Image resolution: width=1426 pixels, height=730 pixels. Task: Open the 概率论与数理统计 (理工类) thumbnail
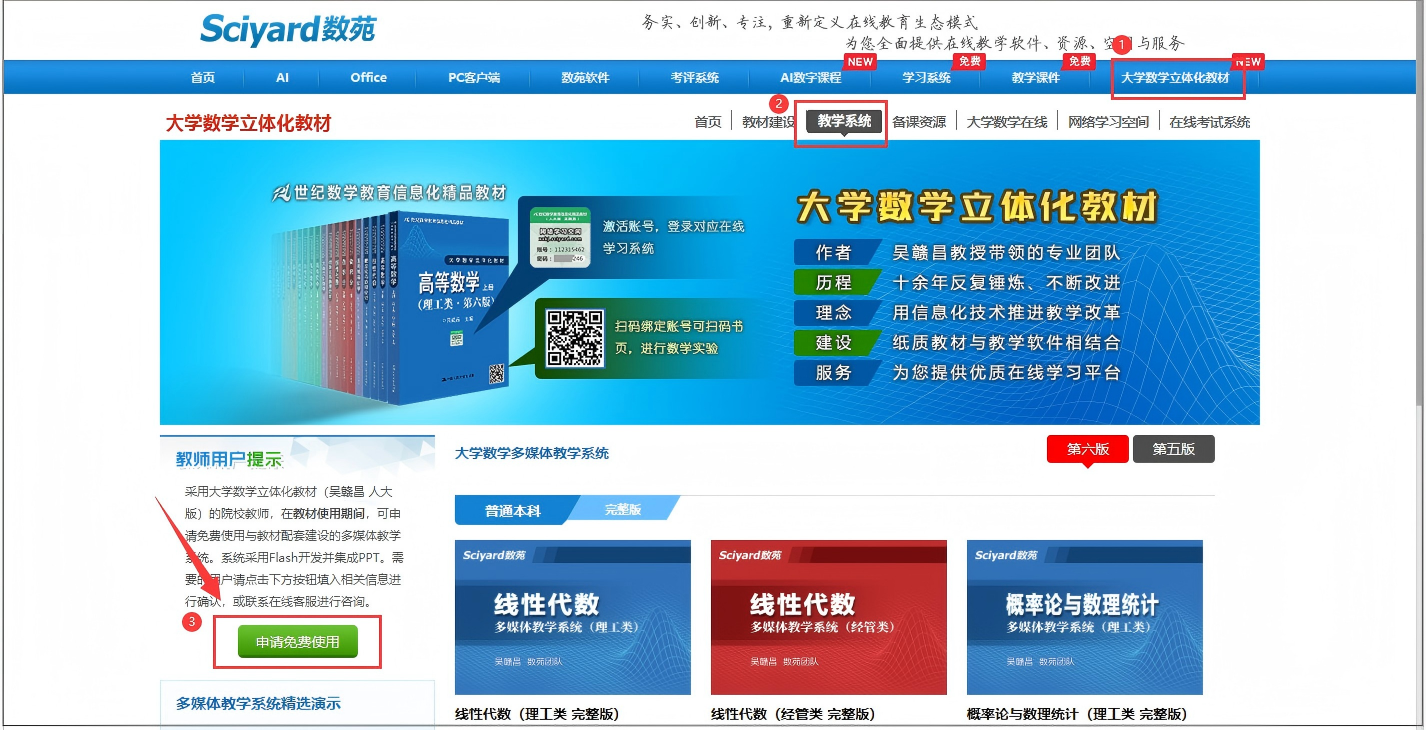point(1085,617)
